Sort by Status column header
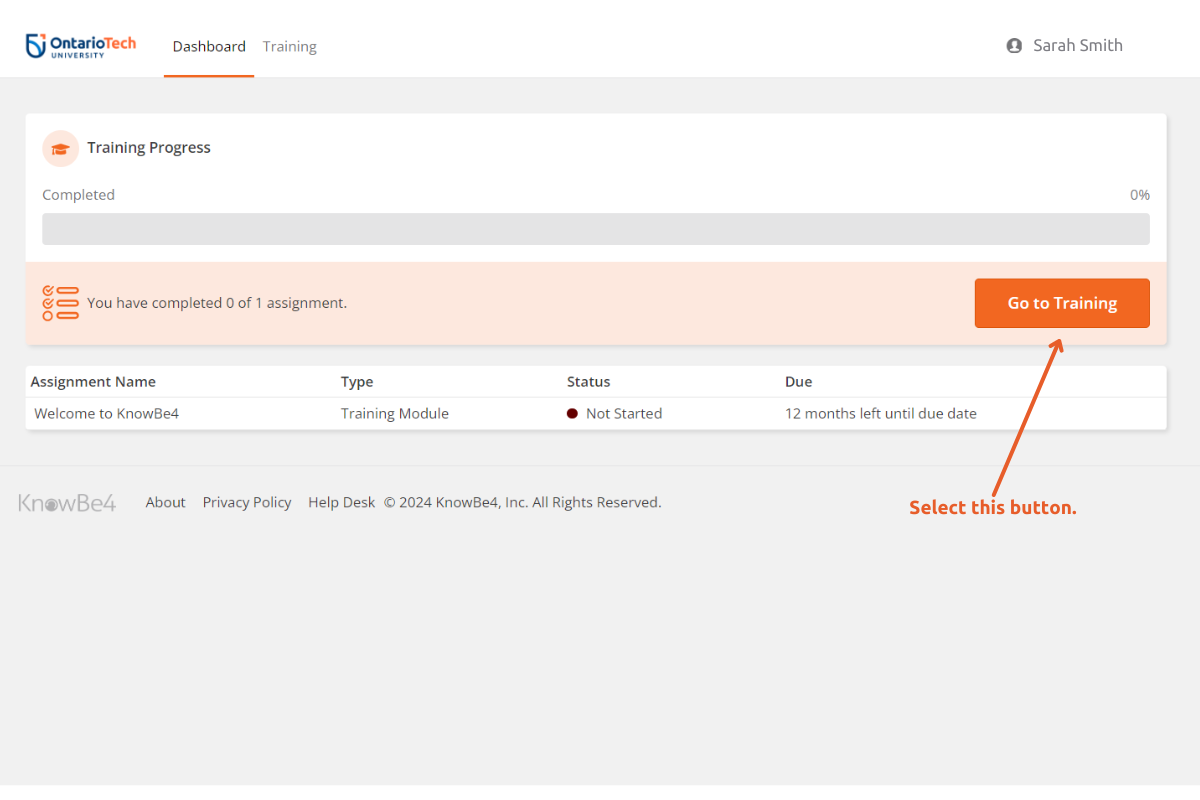 588,382
